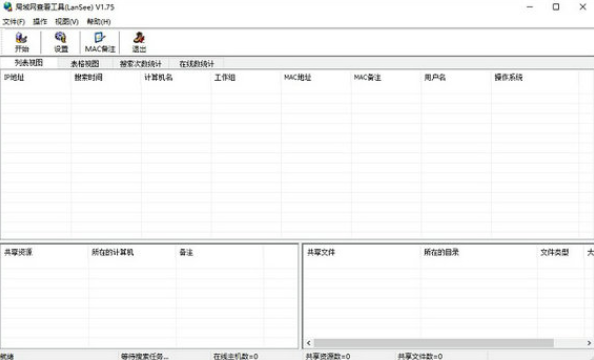Click the MAC地址 column header

pyautogui.click(x=316, y=77)
